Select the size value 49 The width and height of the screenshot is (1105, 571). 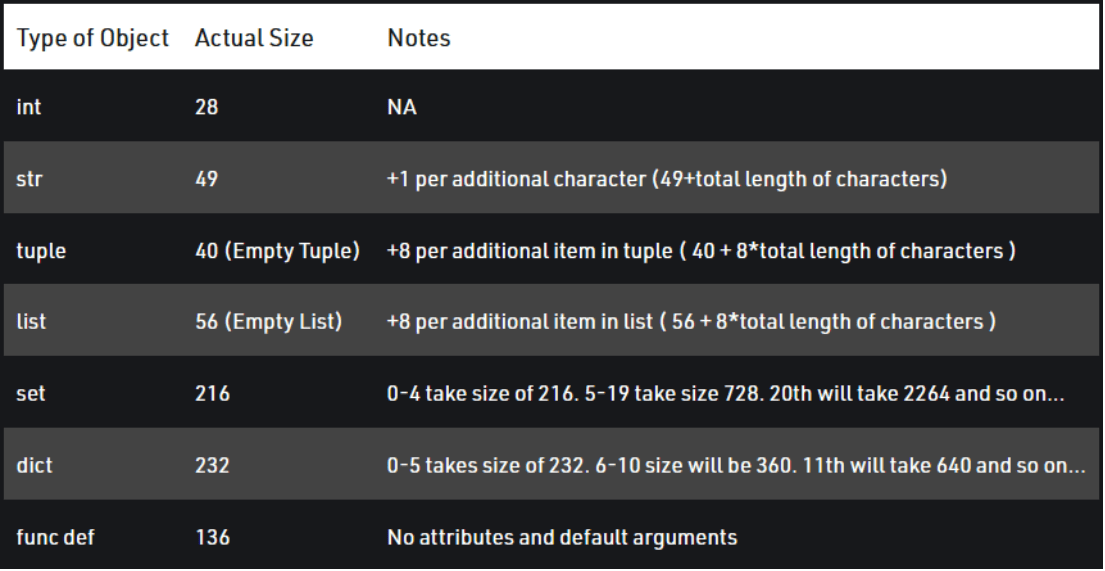point(206,183)
